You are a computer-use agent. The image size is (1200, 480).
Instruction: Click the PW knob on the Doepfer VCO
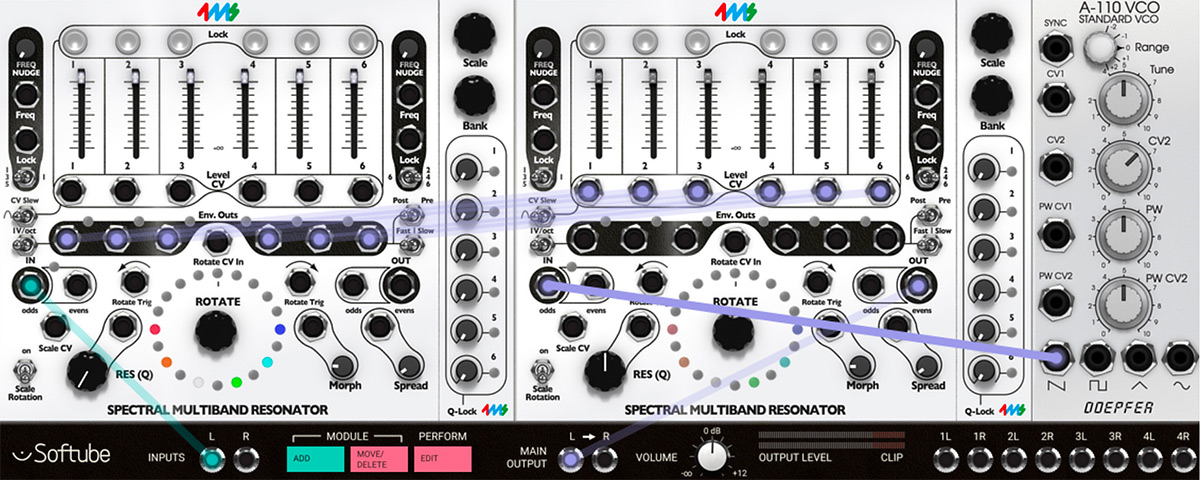click(1123, 236)
